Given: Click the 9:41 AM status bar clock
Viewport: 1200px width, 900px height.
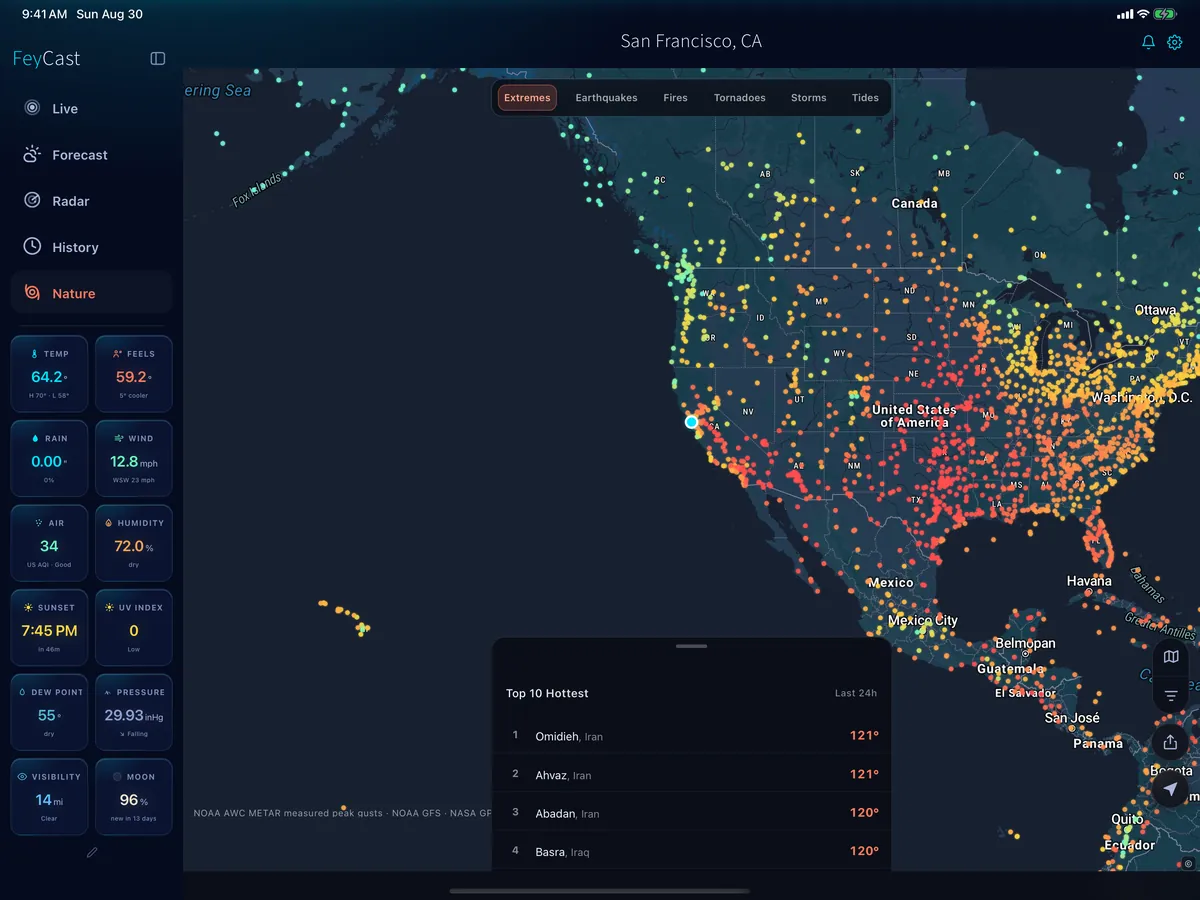Looking at the screenshot, I should tap(45, 15).
